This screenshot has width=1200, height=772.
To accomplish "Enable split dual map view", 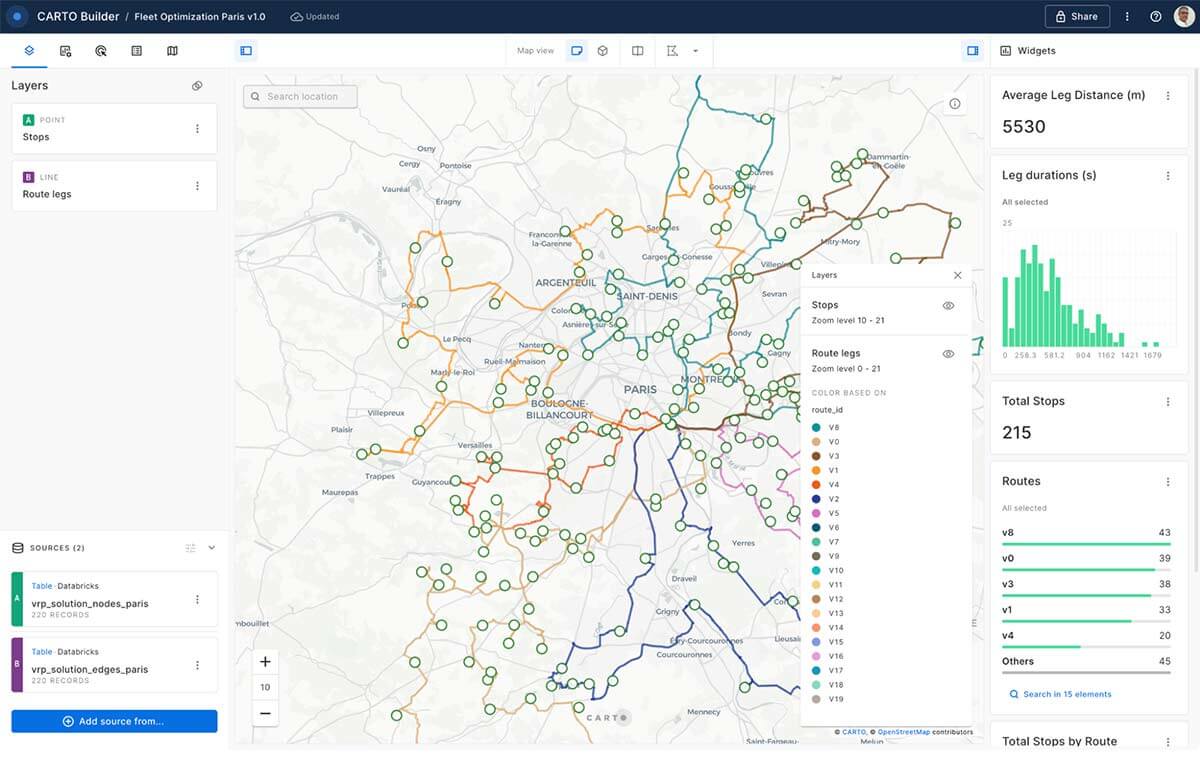I will [x=637, y=51].
